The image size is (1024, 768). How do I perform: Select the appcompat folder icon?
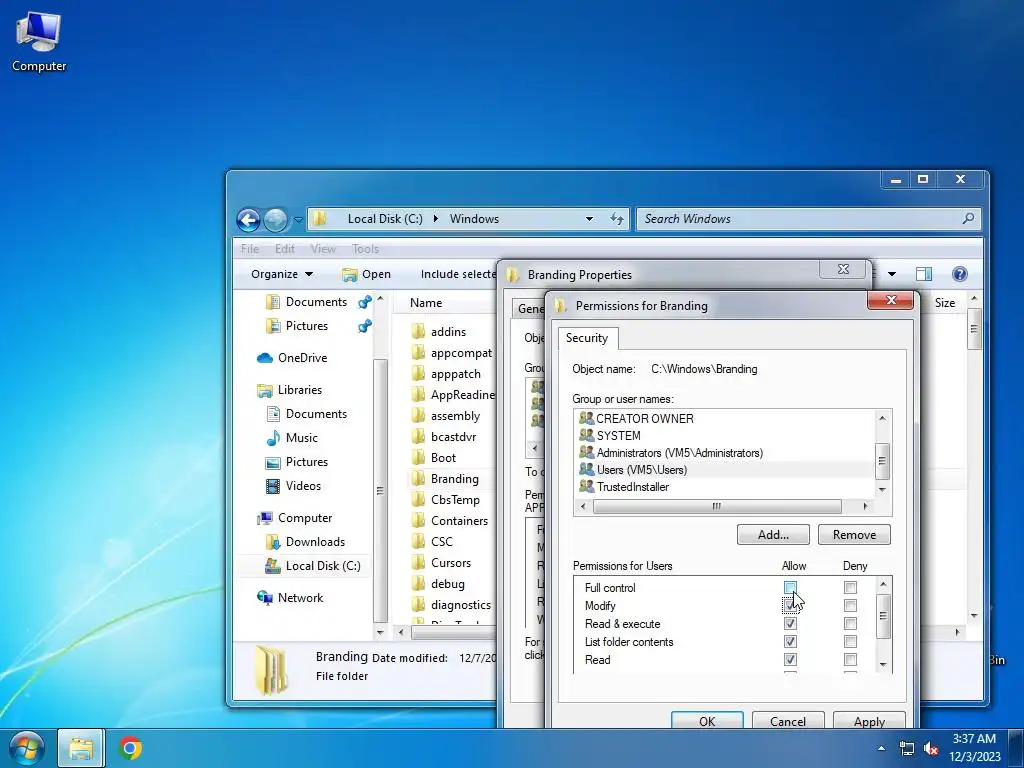tap(419, 353)
